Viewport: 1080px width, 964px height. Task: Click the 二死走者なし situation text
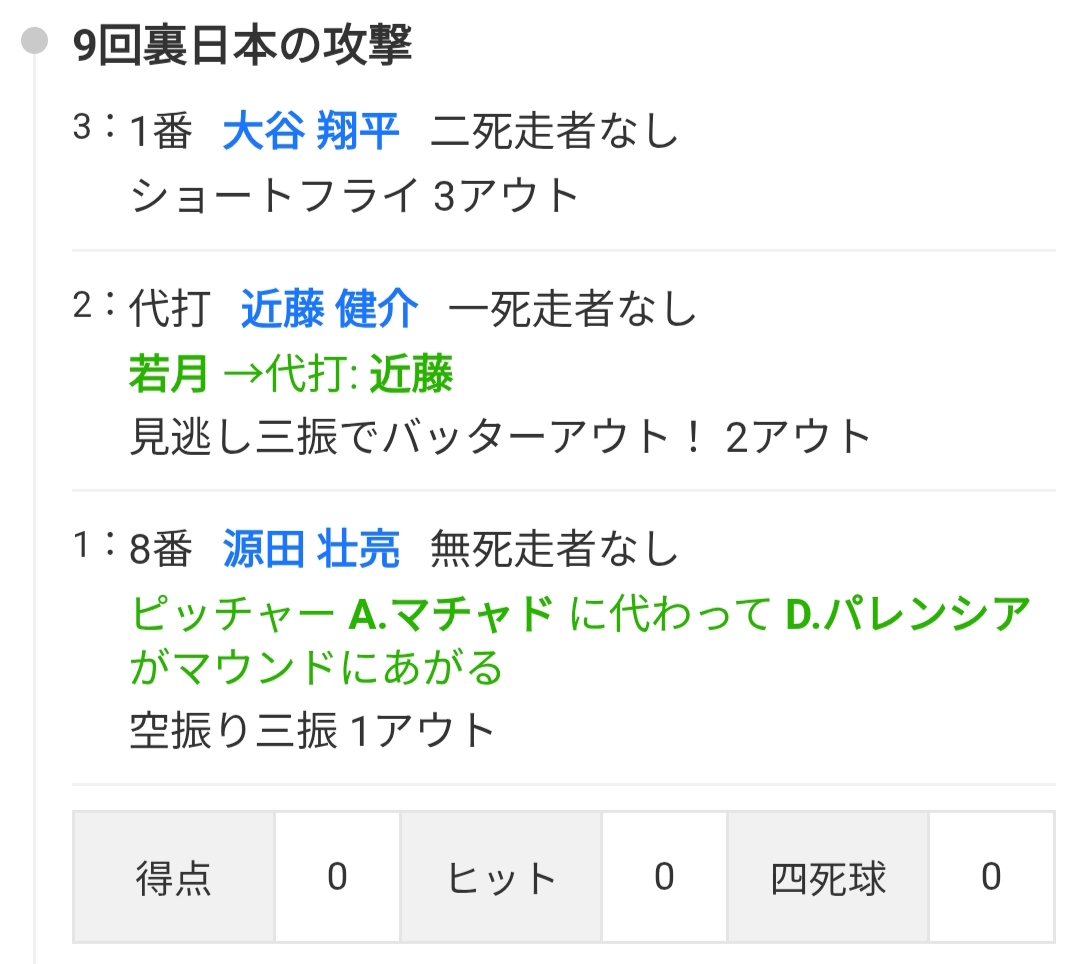(555, 132)
